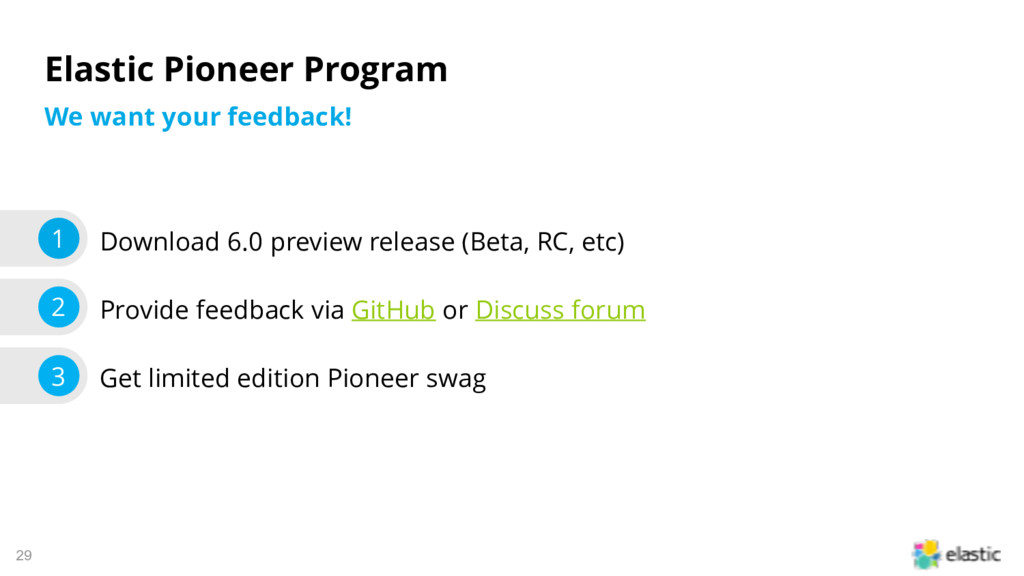1024x576 pixels.
Task: Click 'Download 6.0 preview release' text
Action: click(277, 242)
